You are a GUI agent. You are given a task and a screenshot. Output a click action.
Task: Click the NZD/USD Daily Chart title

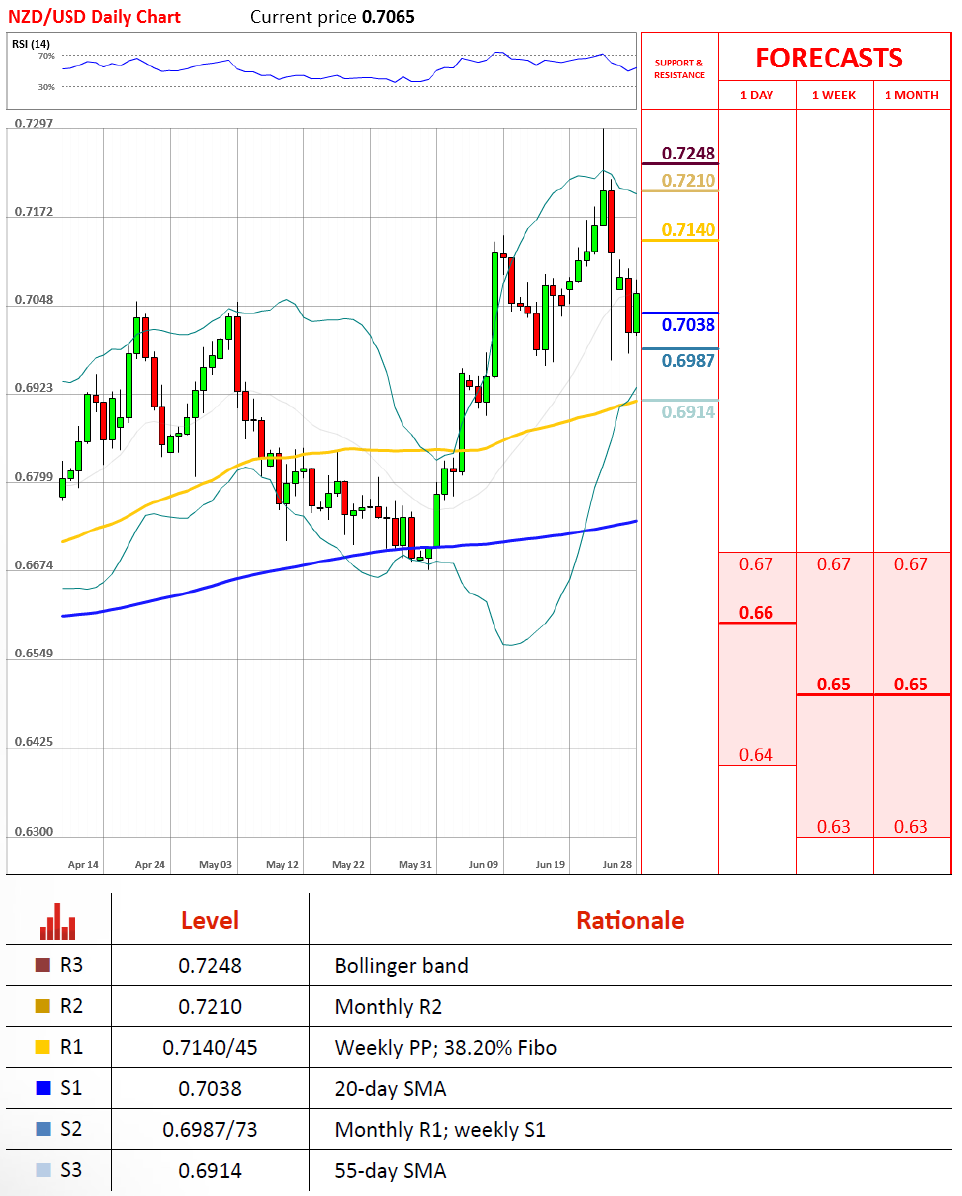94,17
